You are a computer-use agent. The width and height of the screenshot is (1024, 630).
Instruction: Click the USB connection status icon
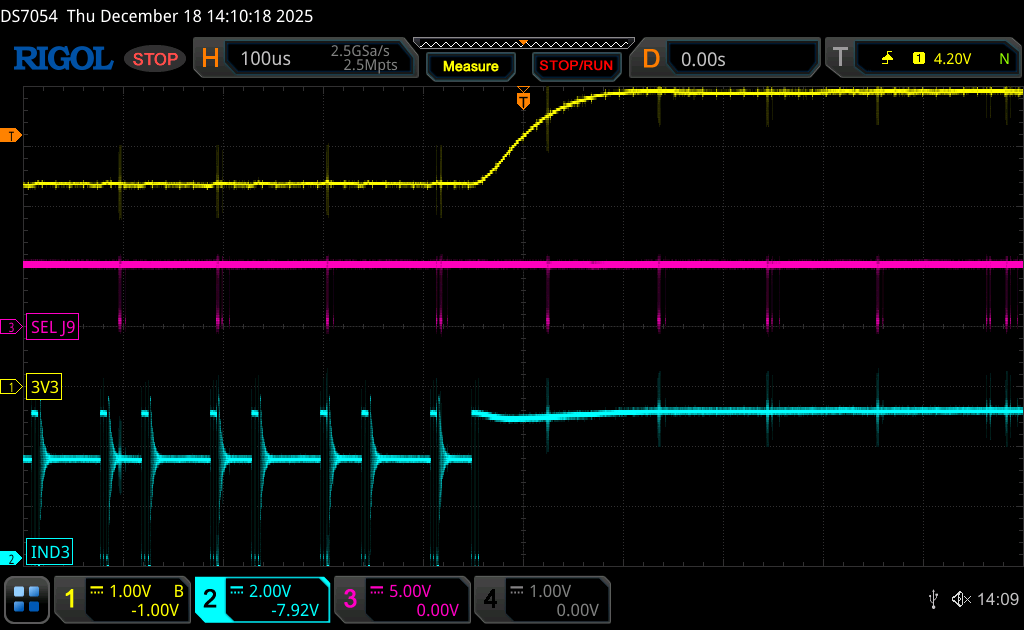[933, 599]
